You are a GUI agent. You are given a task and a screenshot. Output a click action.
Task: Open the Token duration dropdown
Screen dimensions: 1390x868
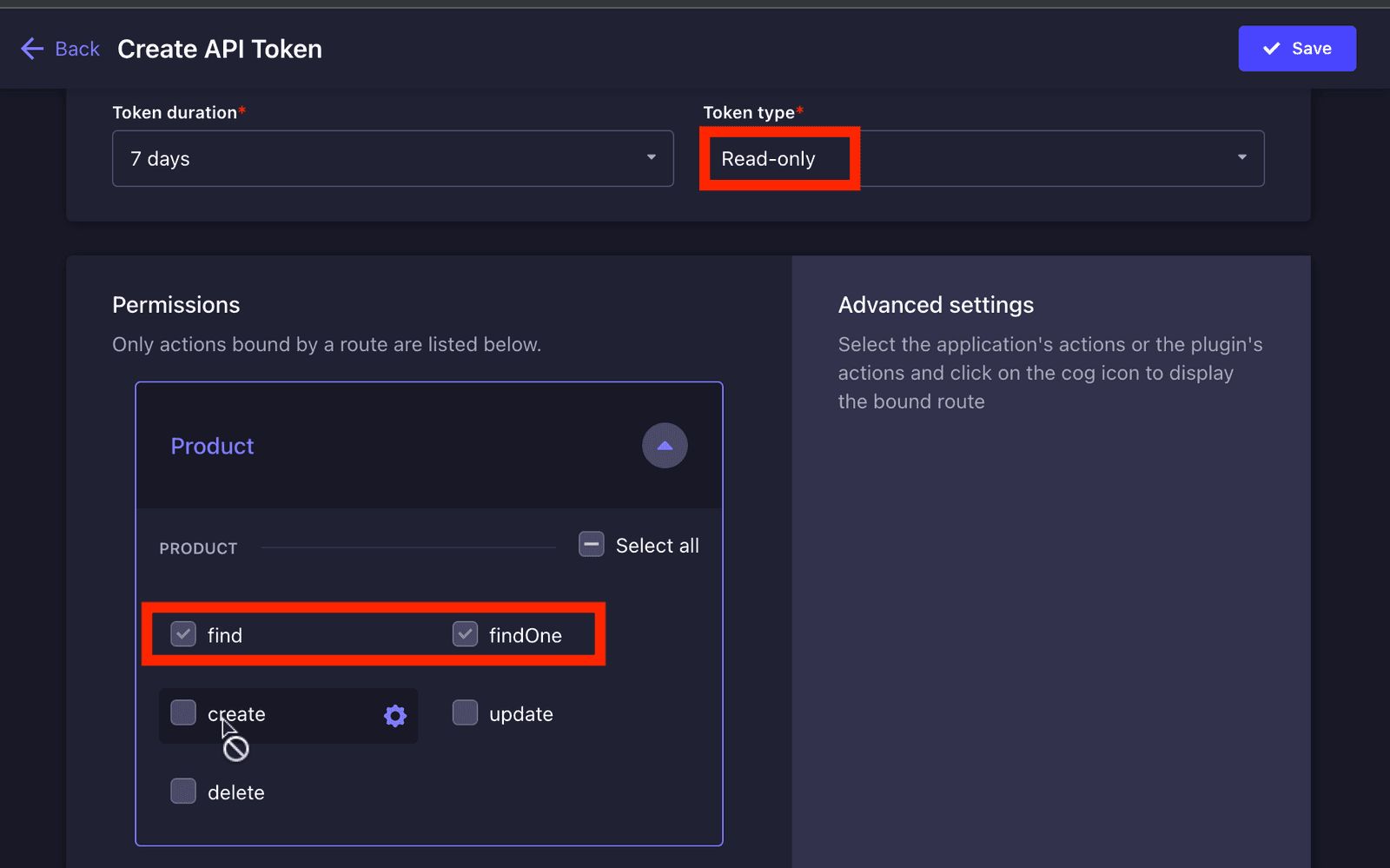coord(393,158)
